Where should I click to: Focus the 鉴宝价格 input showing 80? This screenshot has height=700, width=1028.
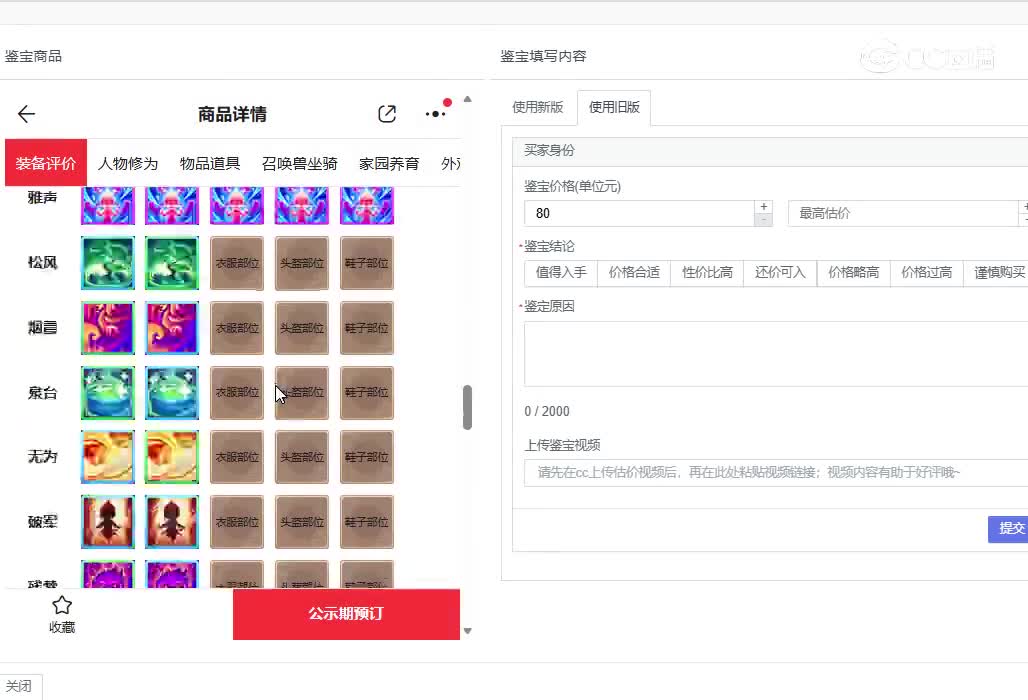640,213
